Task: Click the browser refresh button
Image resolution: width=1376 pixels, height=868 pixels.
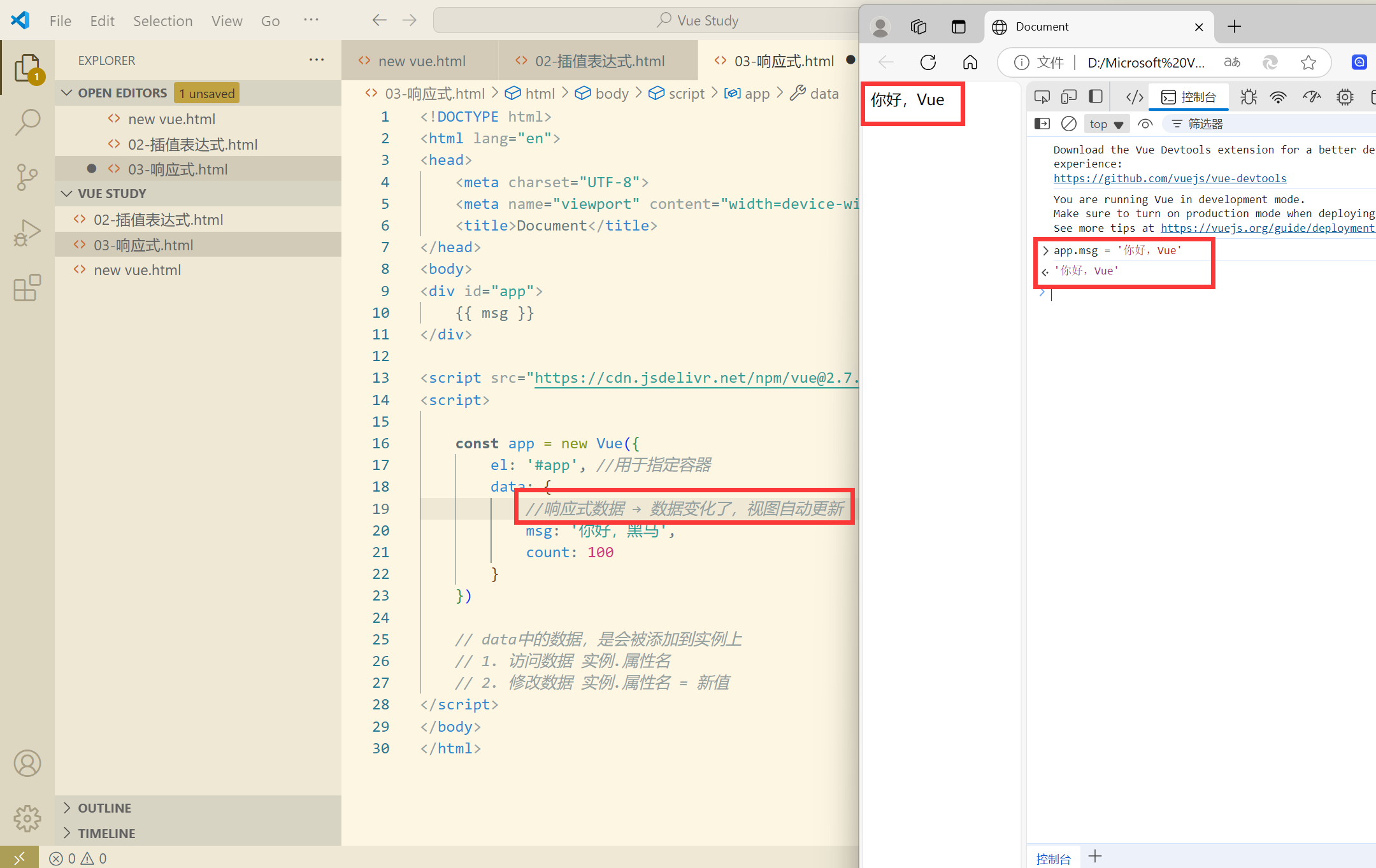Action: [928, 62]
